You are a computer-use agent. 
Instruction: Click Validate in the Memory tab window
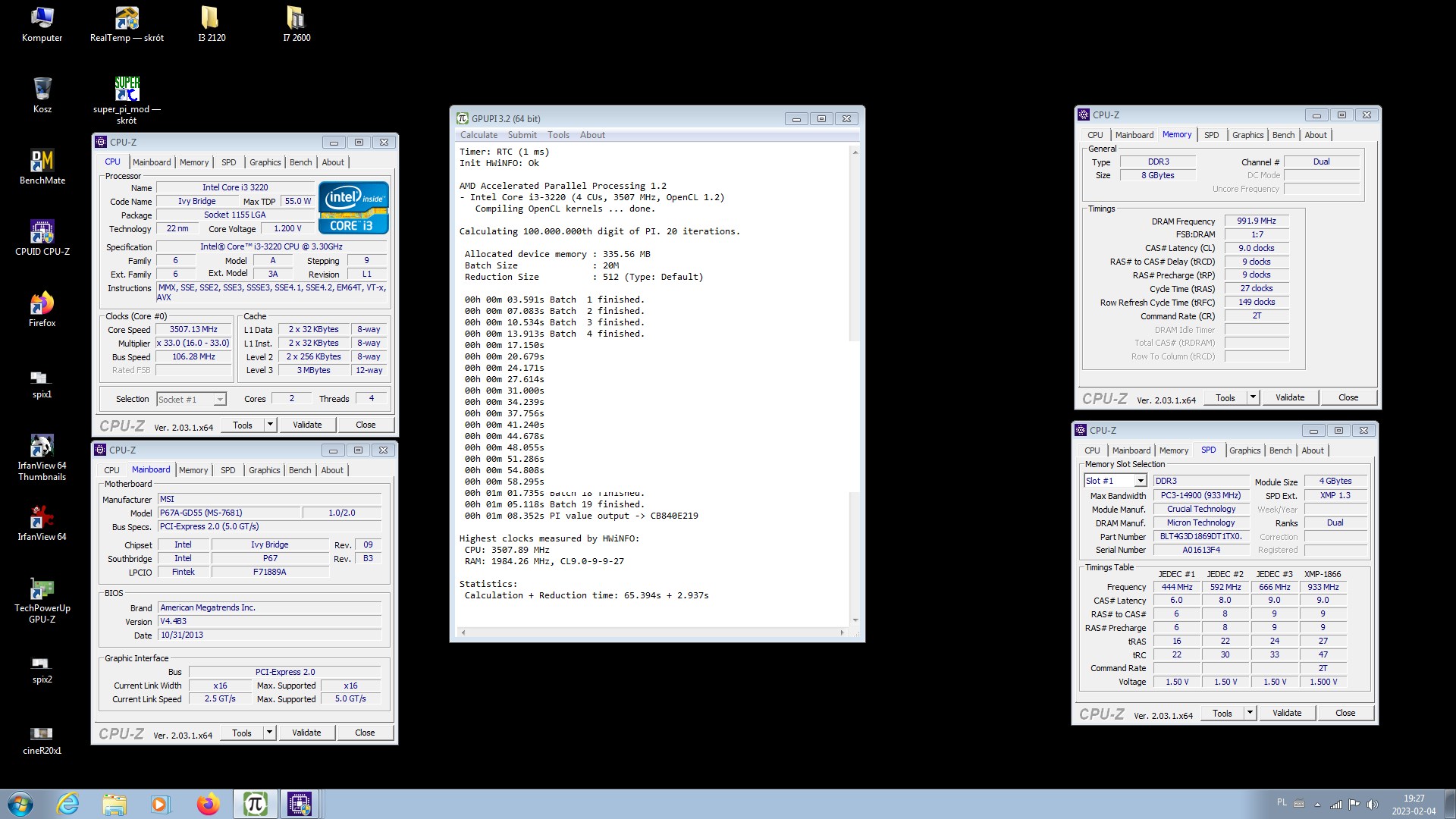(x=1290, y=397)
